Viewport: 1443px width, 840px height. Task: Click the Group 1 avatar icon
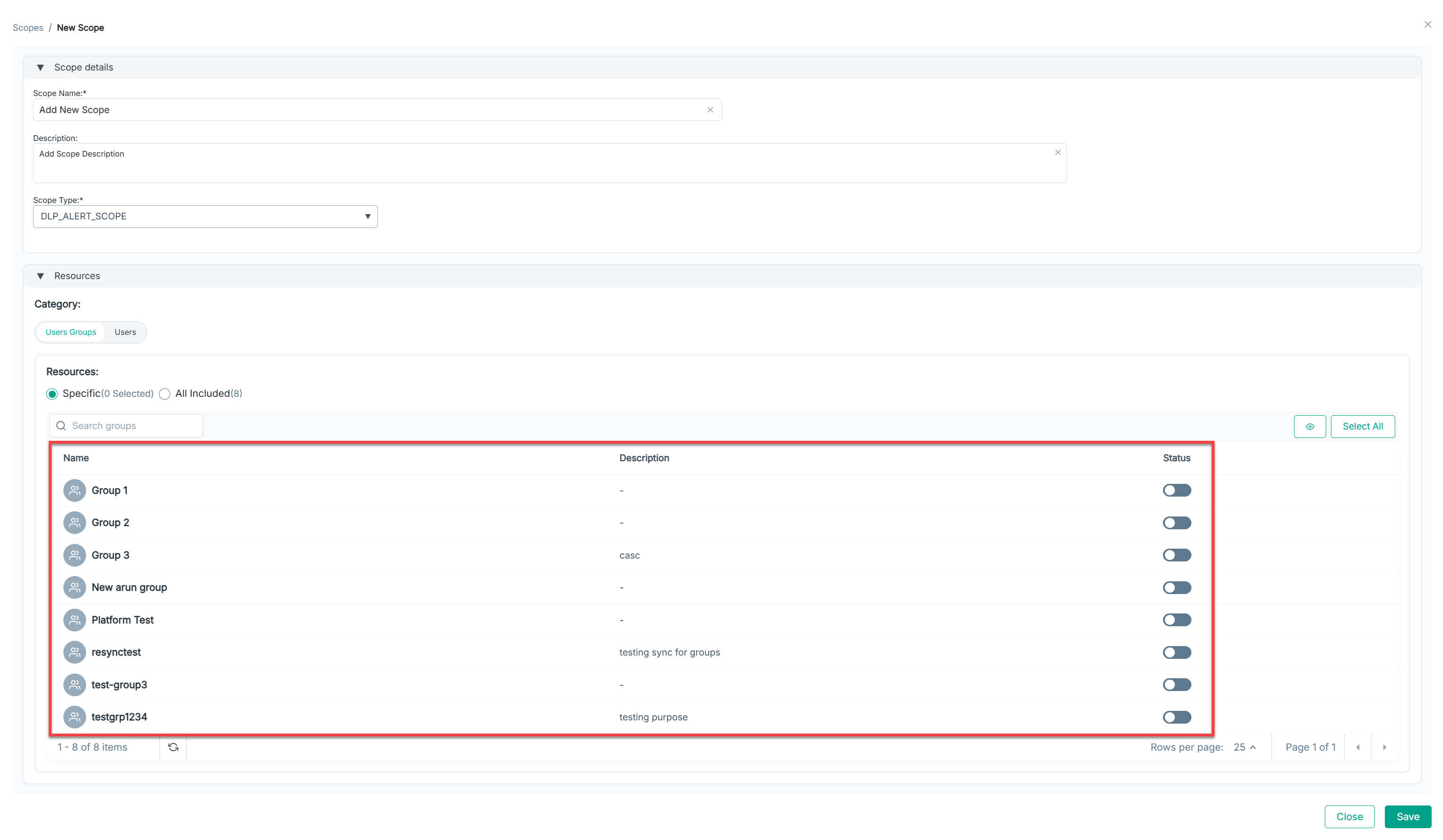pyautogui.click(x=74, y=490)
